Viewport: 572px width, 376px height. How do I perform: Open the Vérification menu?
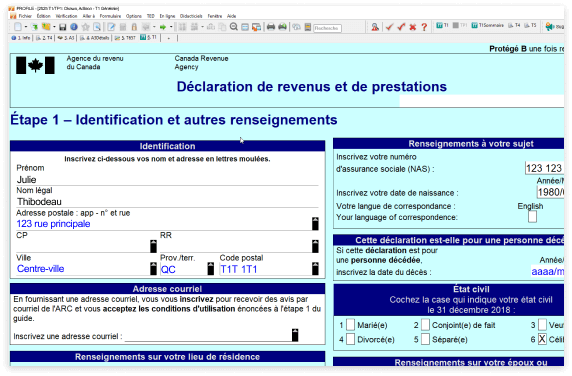66,16
